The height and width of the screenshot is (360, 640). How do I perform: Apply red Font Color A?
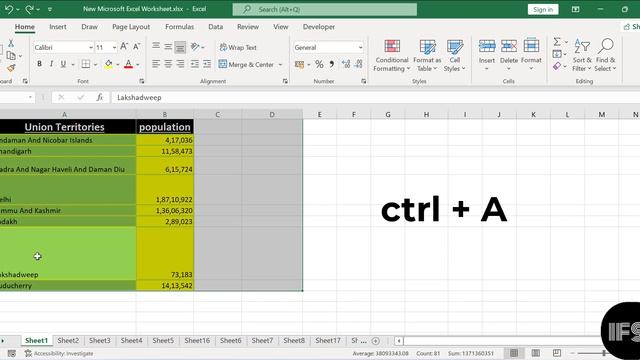(x=129, y=64)
